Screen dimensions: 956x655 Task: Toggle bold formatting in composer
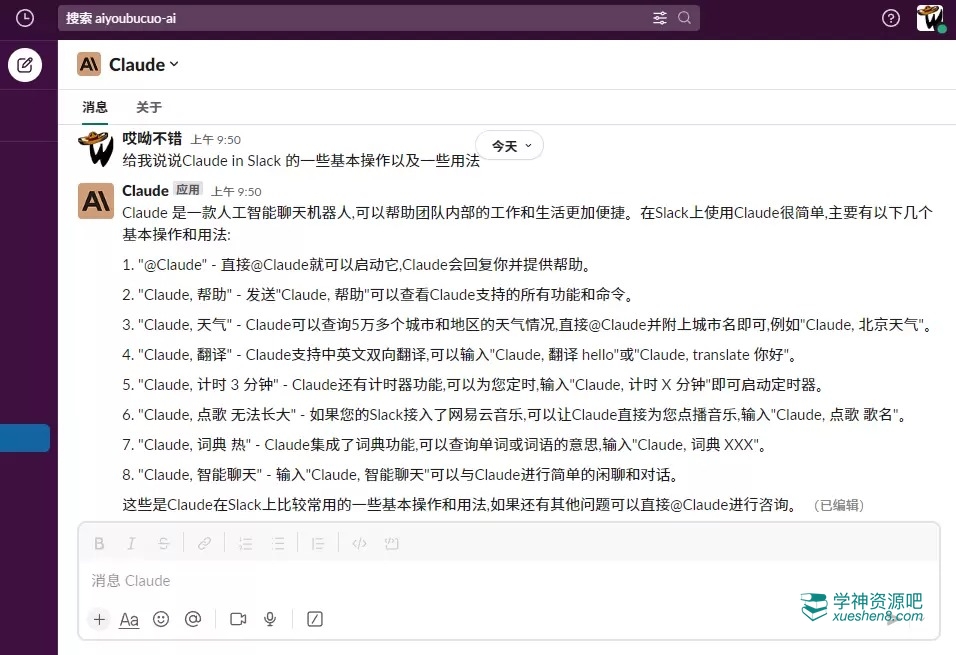99,544
